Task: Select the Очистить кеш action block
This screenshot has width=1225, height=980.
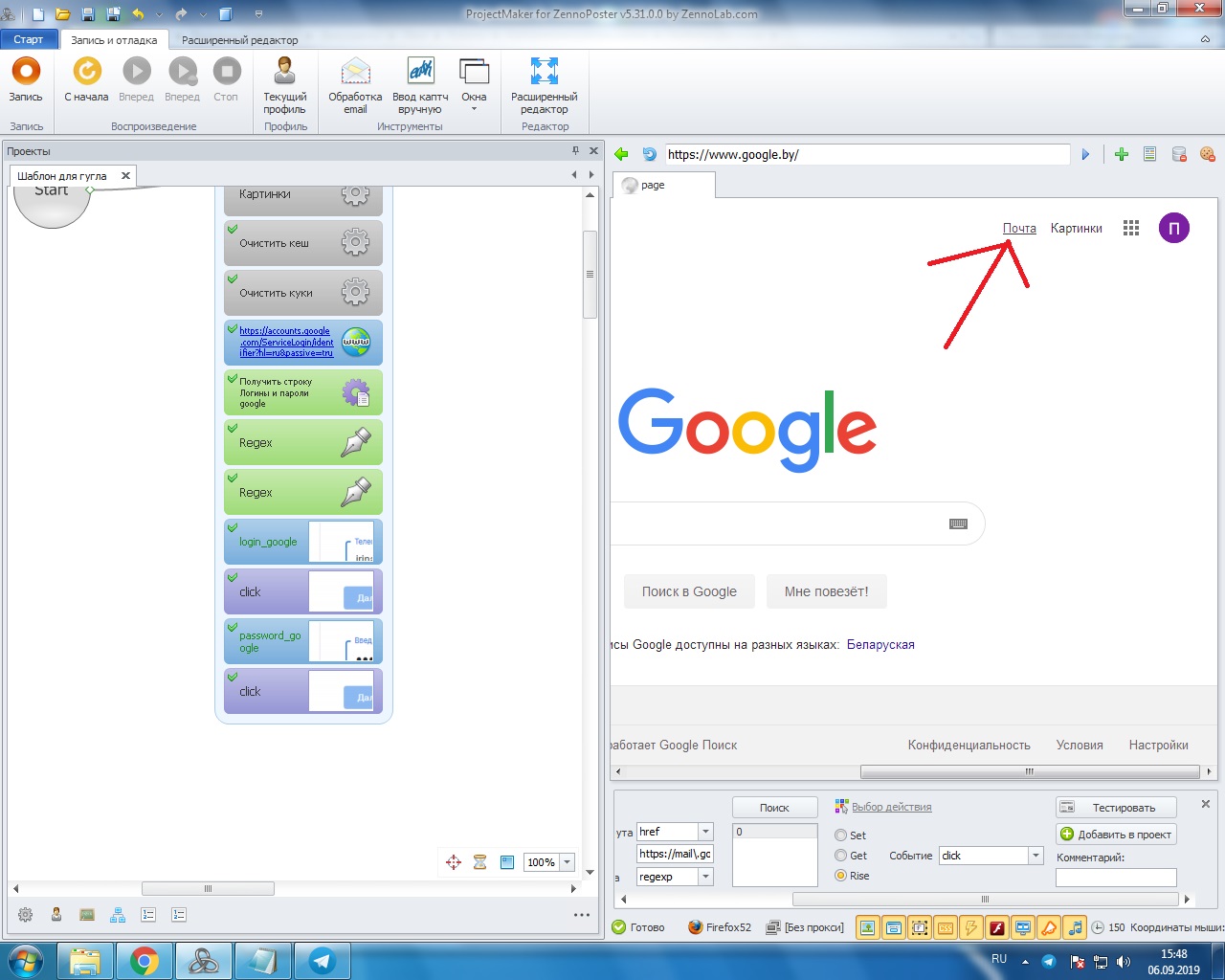Action: pyautogui.click(x=303, y=243)
